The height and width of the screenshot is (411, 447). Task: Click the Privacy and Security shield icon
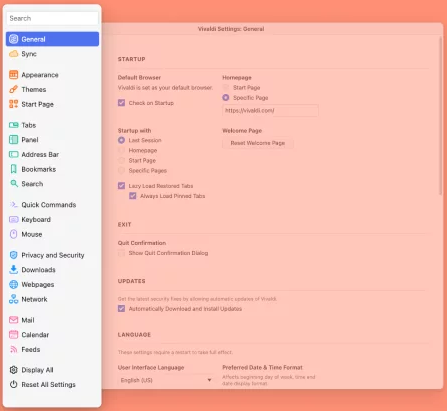point(14,255)
